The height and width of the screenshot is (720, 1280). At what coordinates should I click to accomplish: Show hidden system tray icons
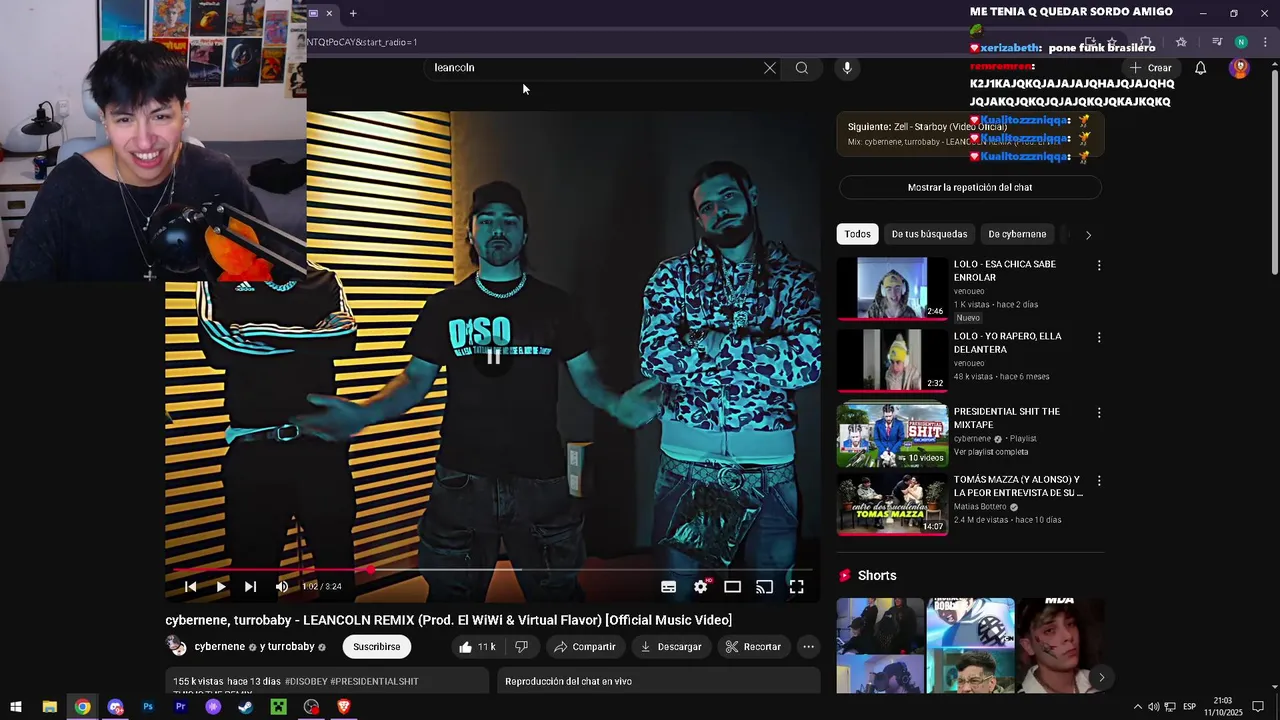click(x=1137, y=707)
